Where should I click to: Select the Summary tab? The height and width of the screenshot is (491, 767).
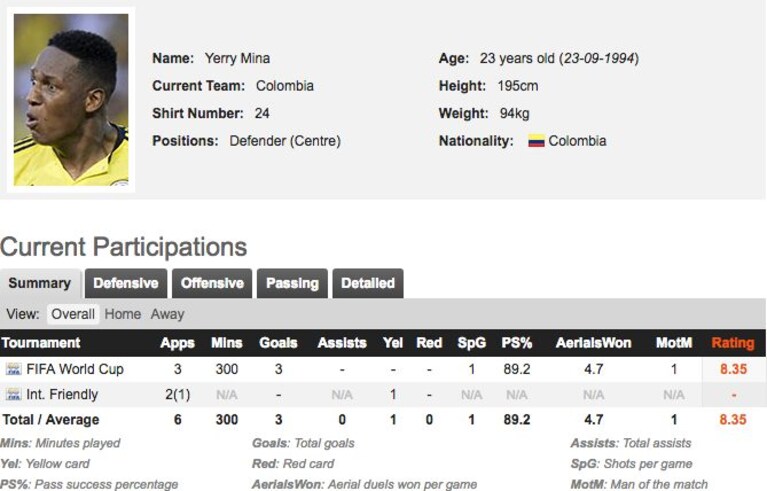click(x=40, y=283)
